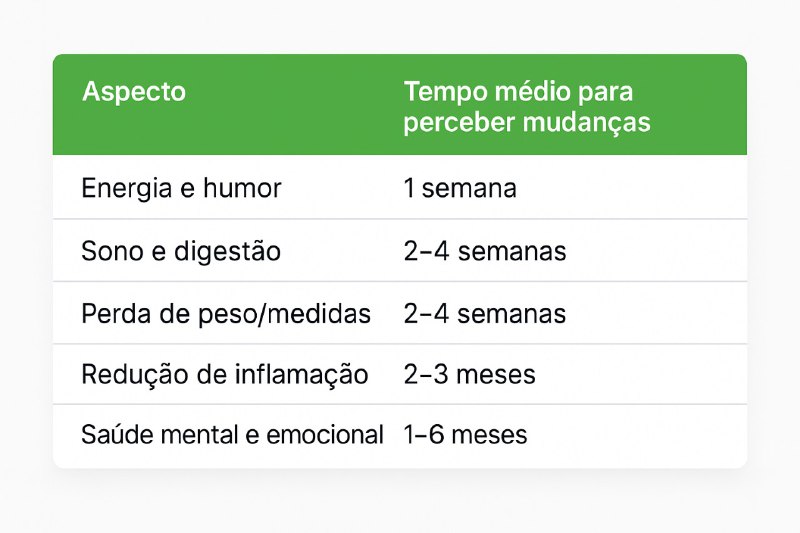Select the Energia e humor cell
Viewport: 800px width, 533px height.
point(181,188)
